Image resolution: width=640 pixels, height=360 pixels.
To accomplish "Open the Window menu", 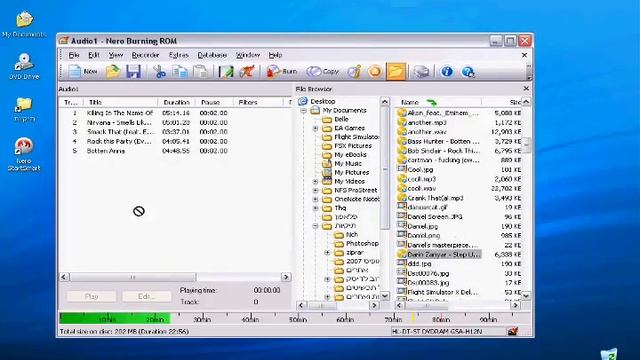I will pyautogui.click(x=248, y=55).
